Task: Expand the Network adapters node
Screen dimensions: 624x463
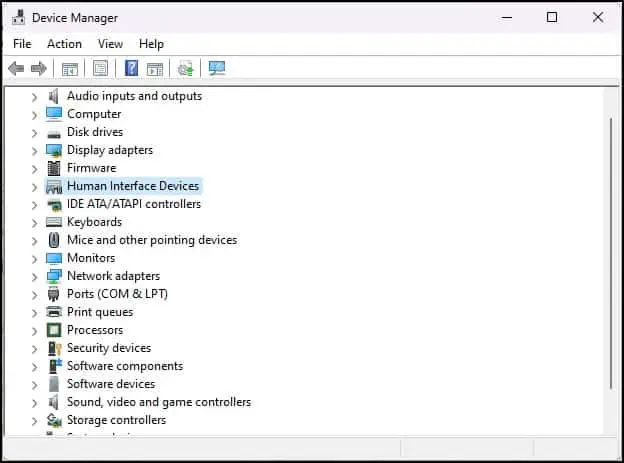Action: coord(35,277)
